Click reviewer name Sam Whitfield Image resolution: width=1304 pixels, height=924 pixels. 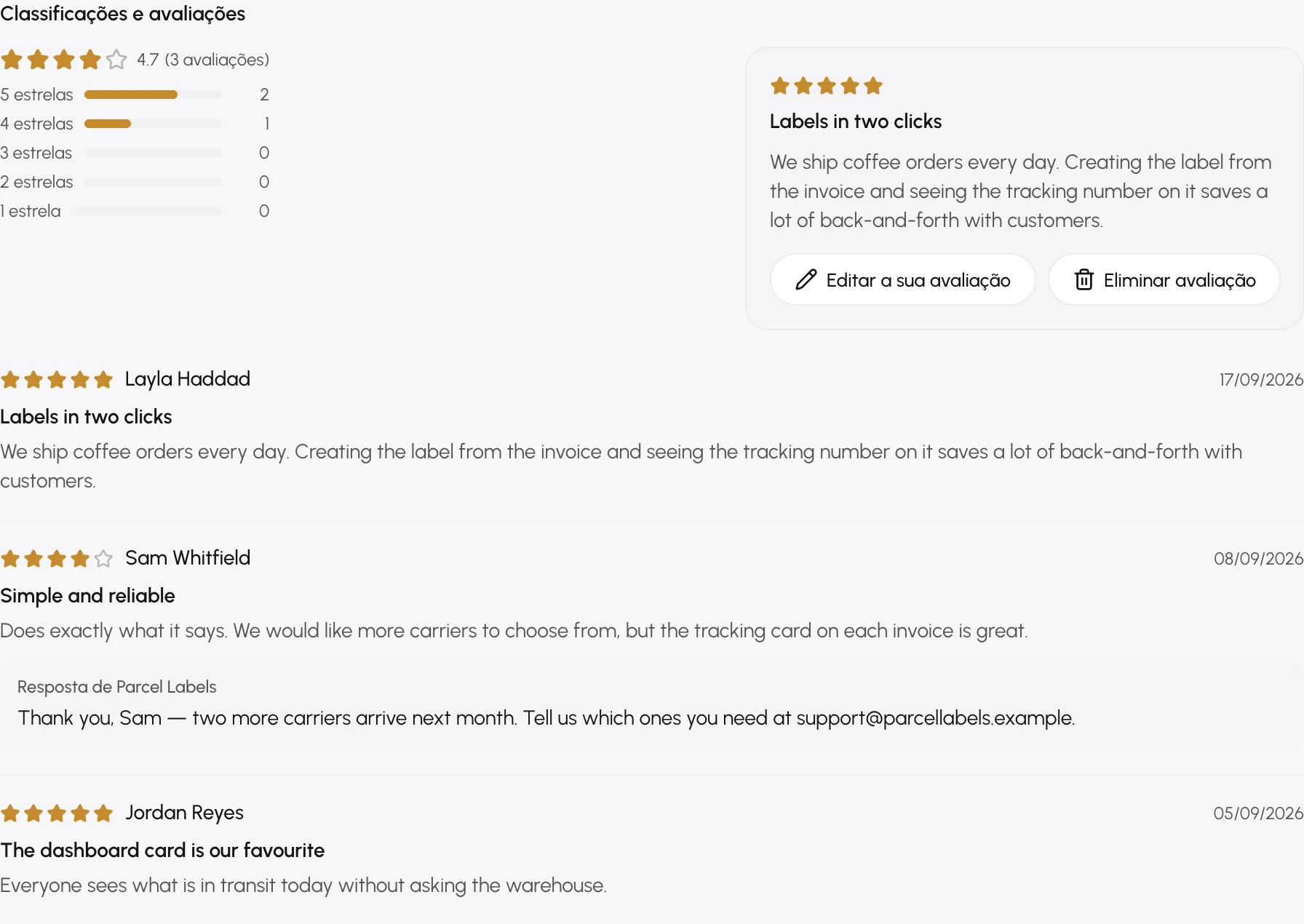188,558
